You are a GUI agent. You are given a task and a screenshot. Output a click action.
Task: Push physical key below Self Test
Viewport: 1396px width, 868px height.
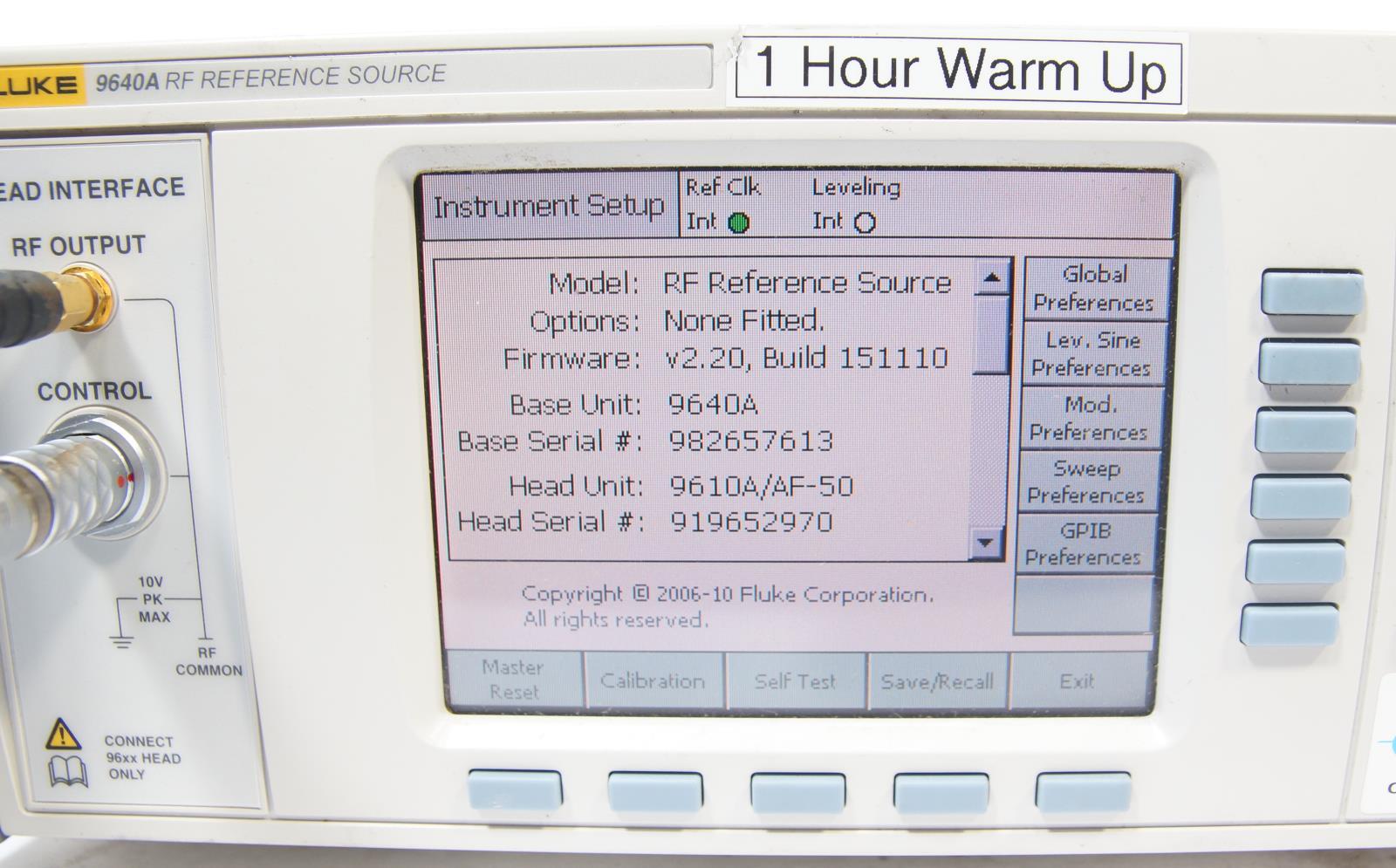pyautogui.click(x=797, y=792)
